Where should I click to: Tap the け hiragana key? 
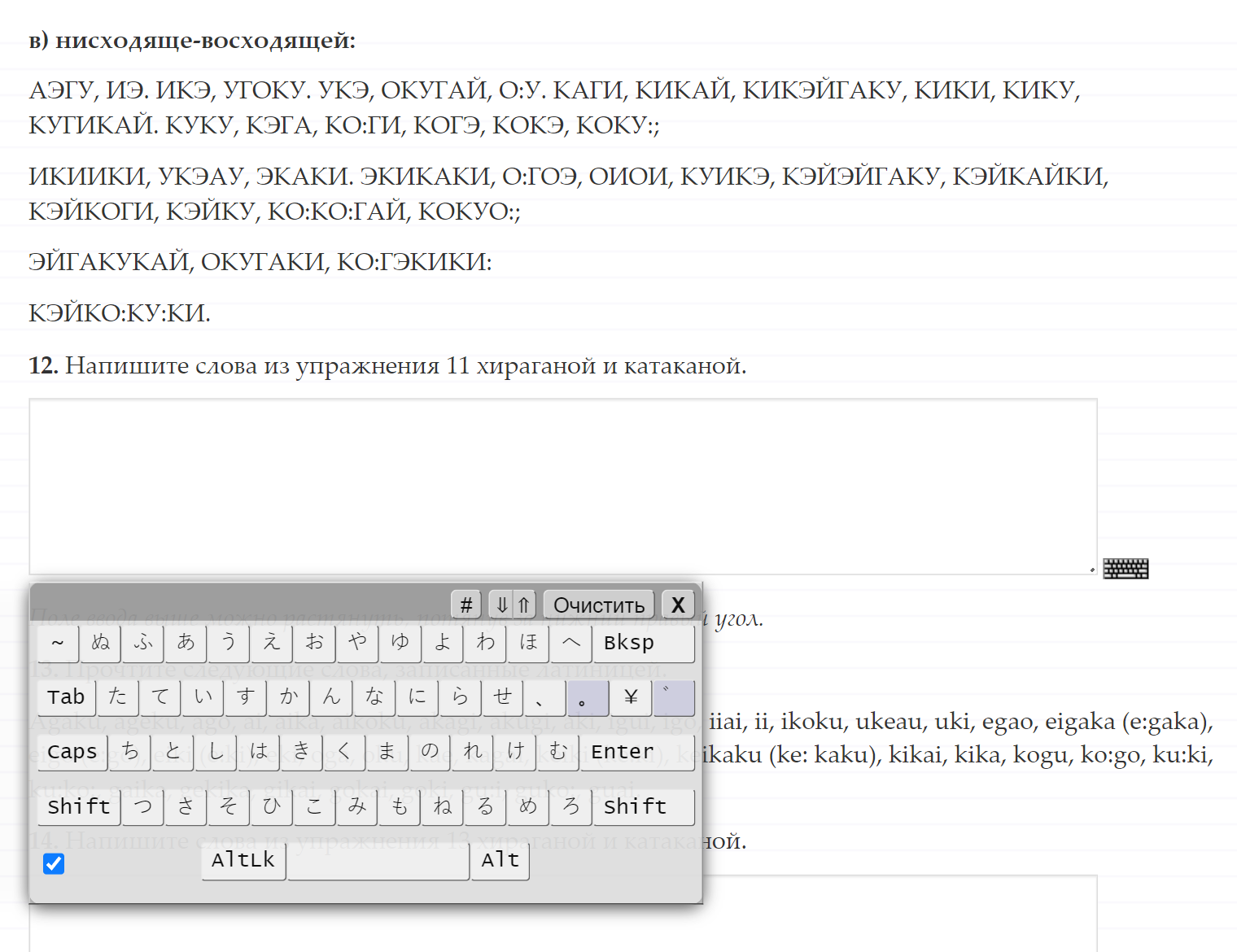point(514,752)
